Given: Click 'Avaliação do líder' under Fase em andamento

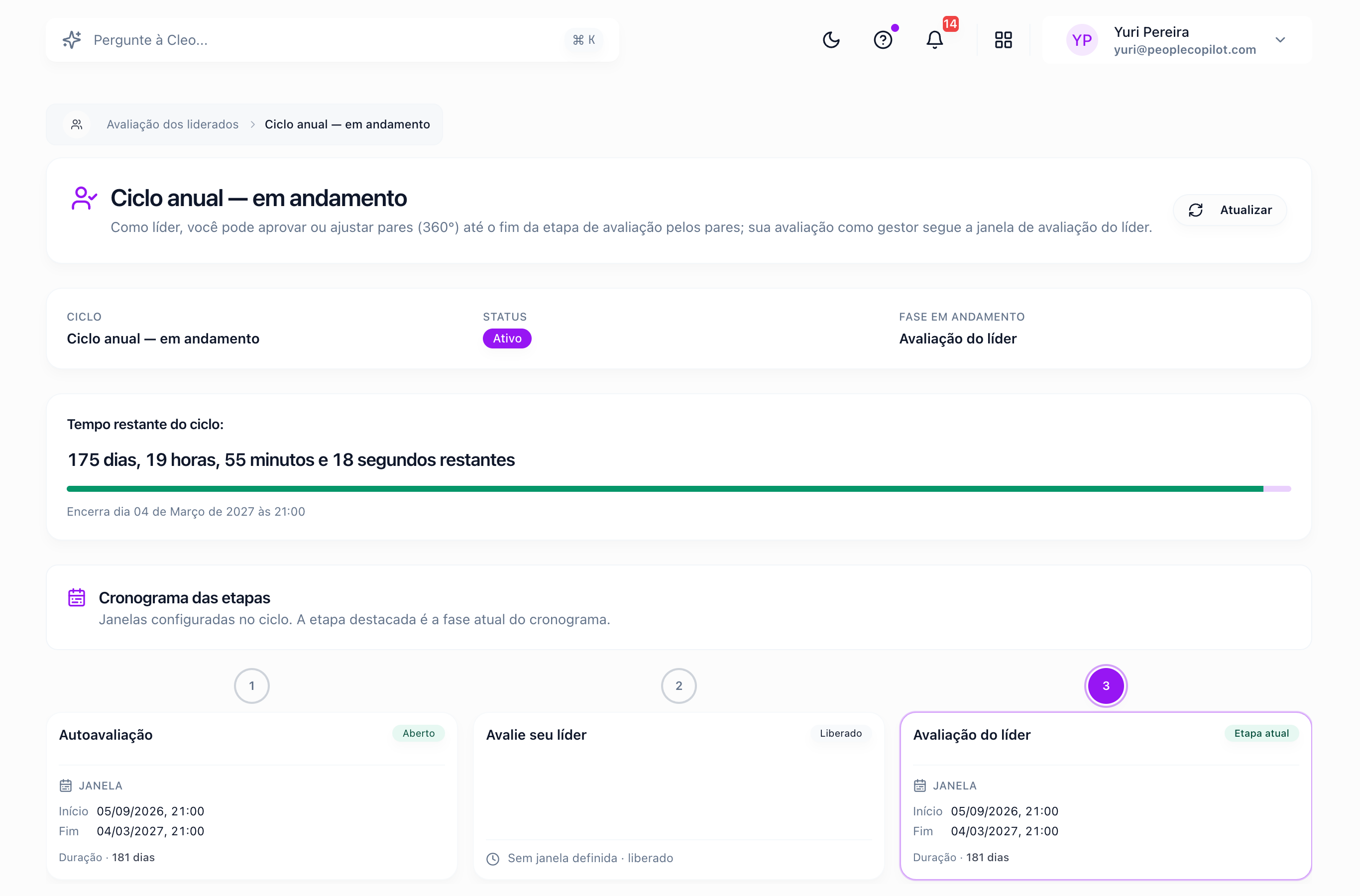Looking at the screenshot, I should click(958, 339).
